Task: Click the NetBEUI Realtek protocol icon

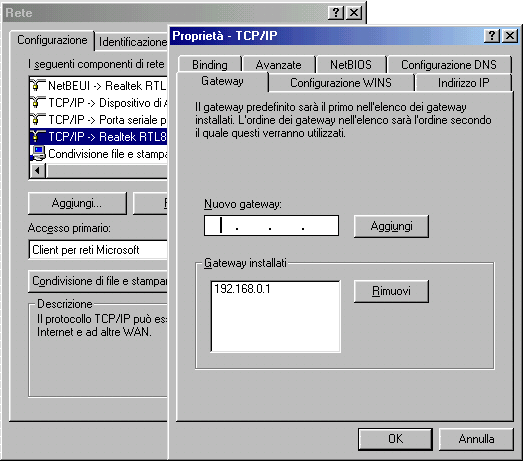Action: pos(38,86)
